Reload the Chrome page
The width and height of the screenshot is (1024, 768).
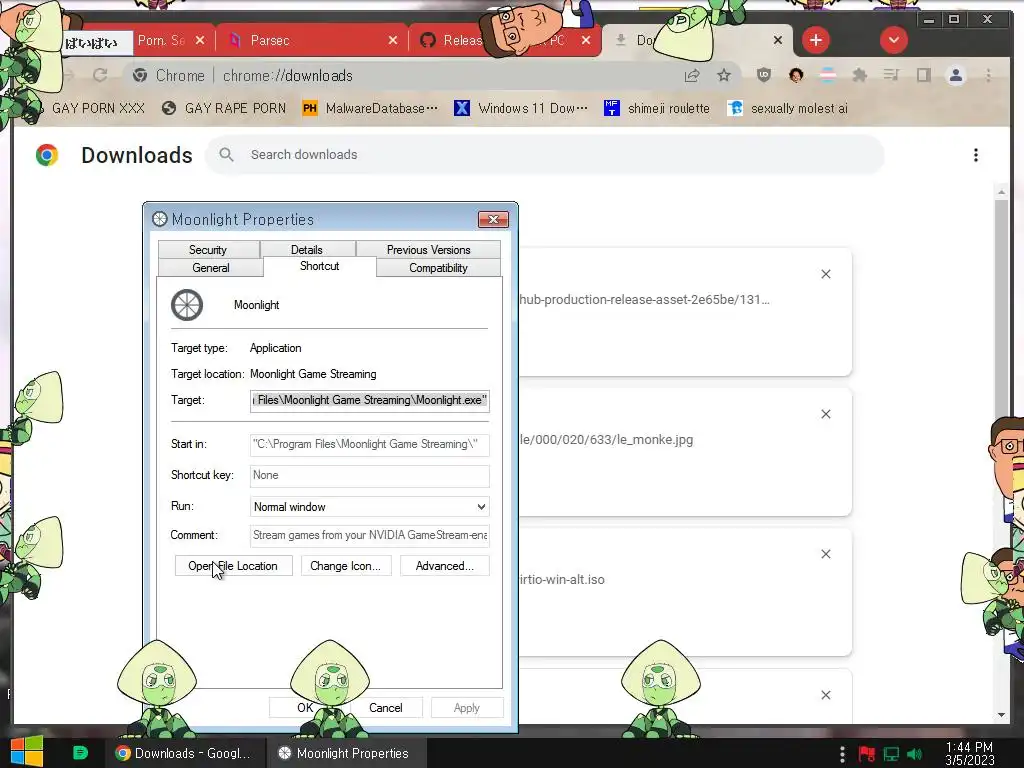(100, 75)
